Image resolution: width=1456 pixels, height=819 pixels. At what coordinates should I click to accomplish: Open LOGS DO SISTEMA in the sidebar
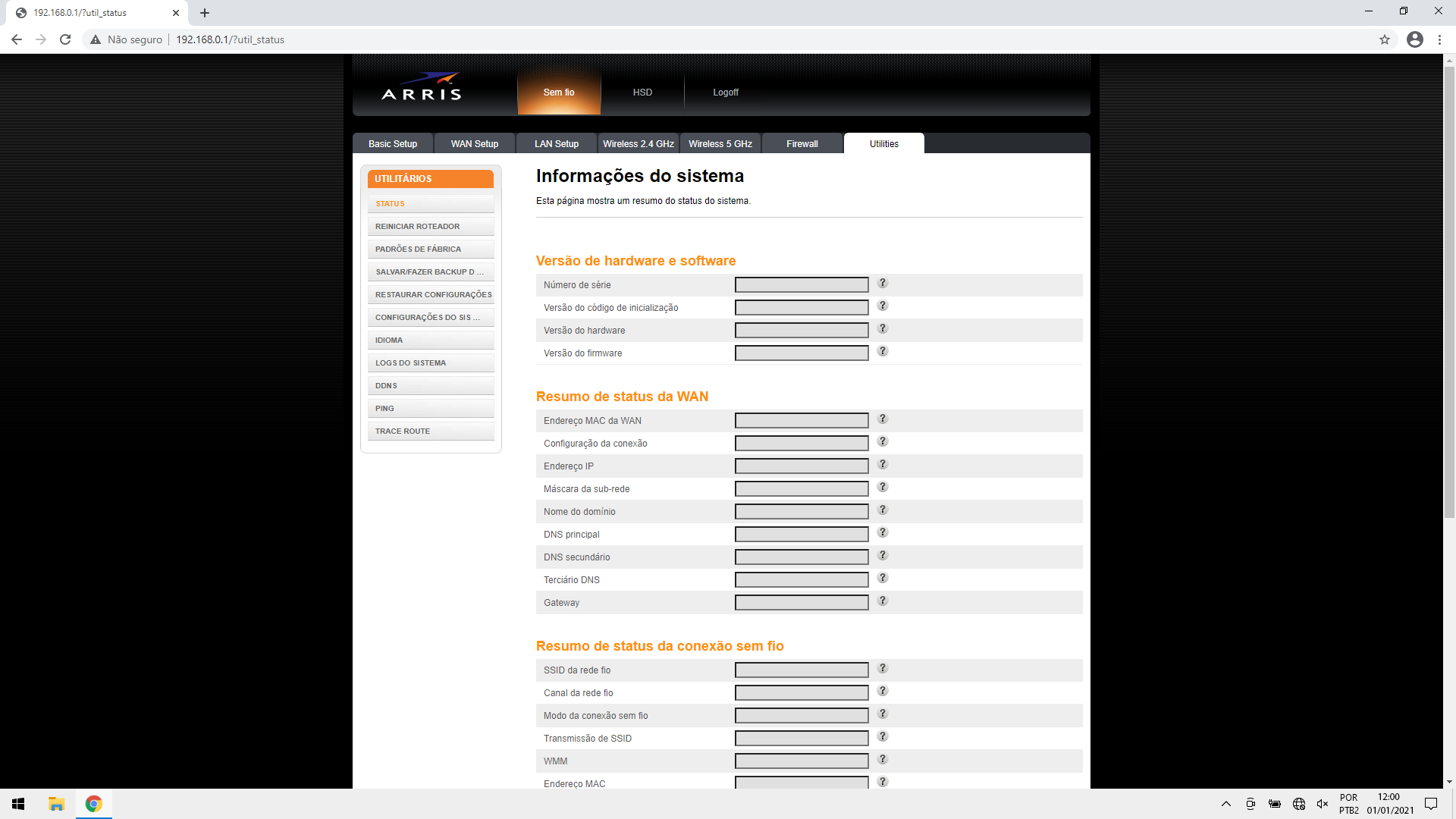point(431,362)
